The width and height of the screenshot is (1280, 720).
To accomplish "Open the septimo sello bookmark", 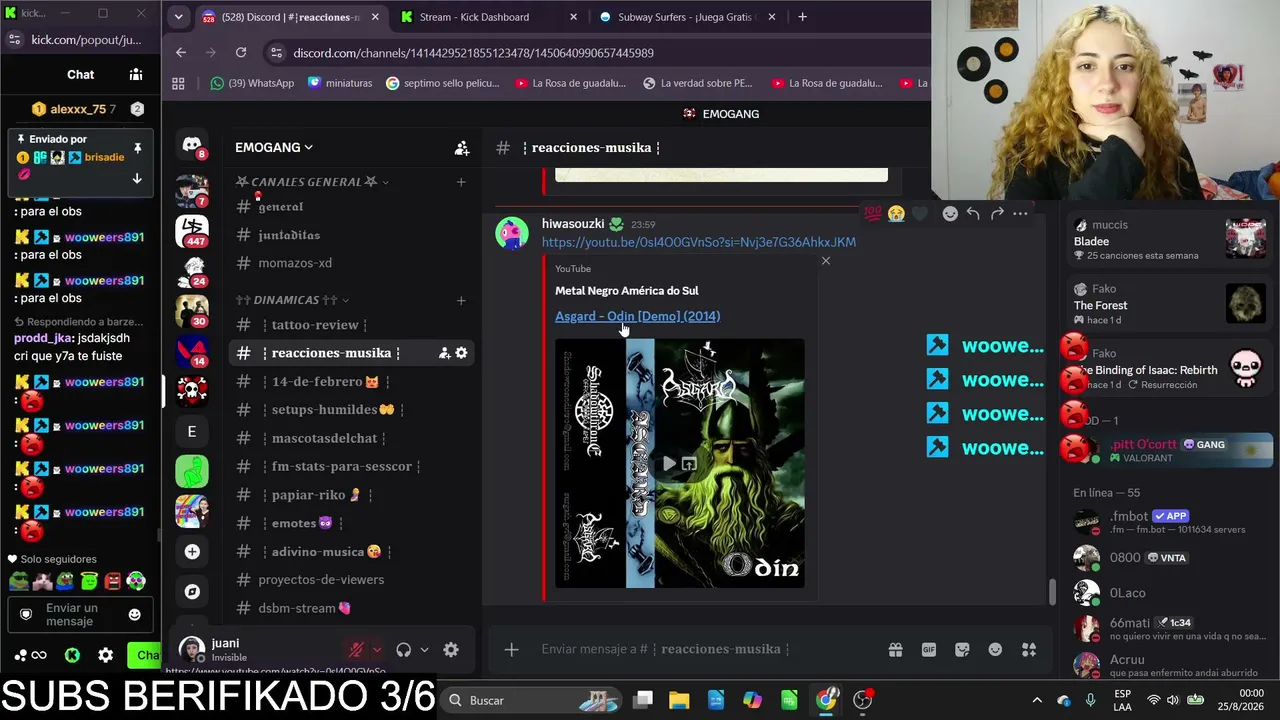I will (x=442, y=84).
